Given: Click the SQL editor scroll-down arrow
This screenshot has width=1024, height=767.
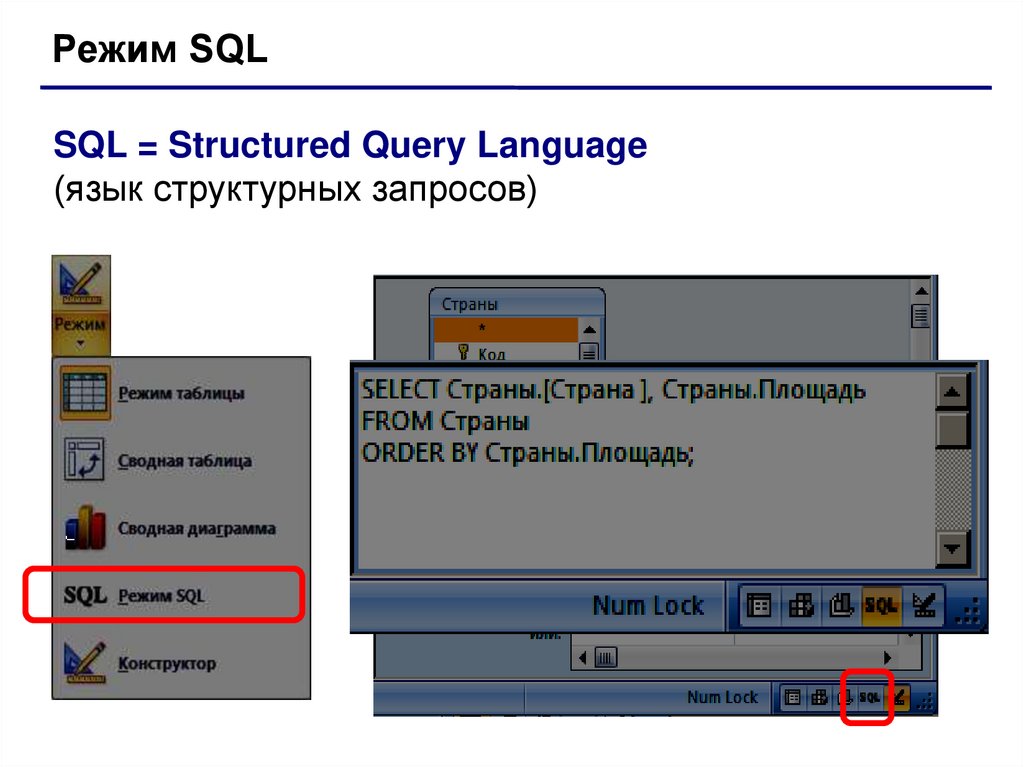Looking at the screenshot, I should click(952, 549).
